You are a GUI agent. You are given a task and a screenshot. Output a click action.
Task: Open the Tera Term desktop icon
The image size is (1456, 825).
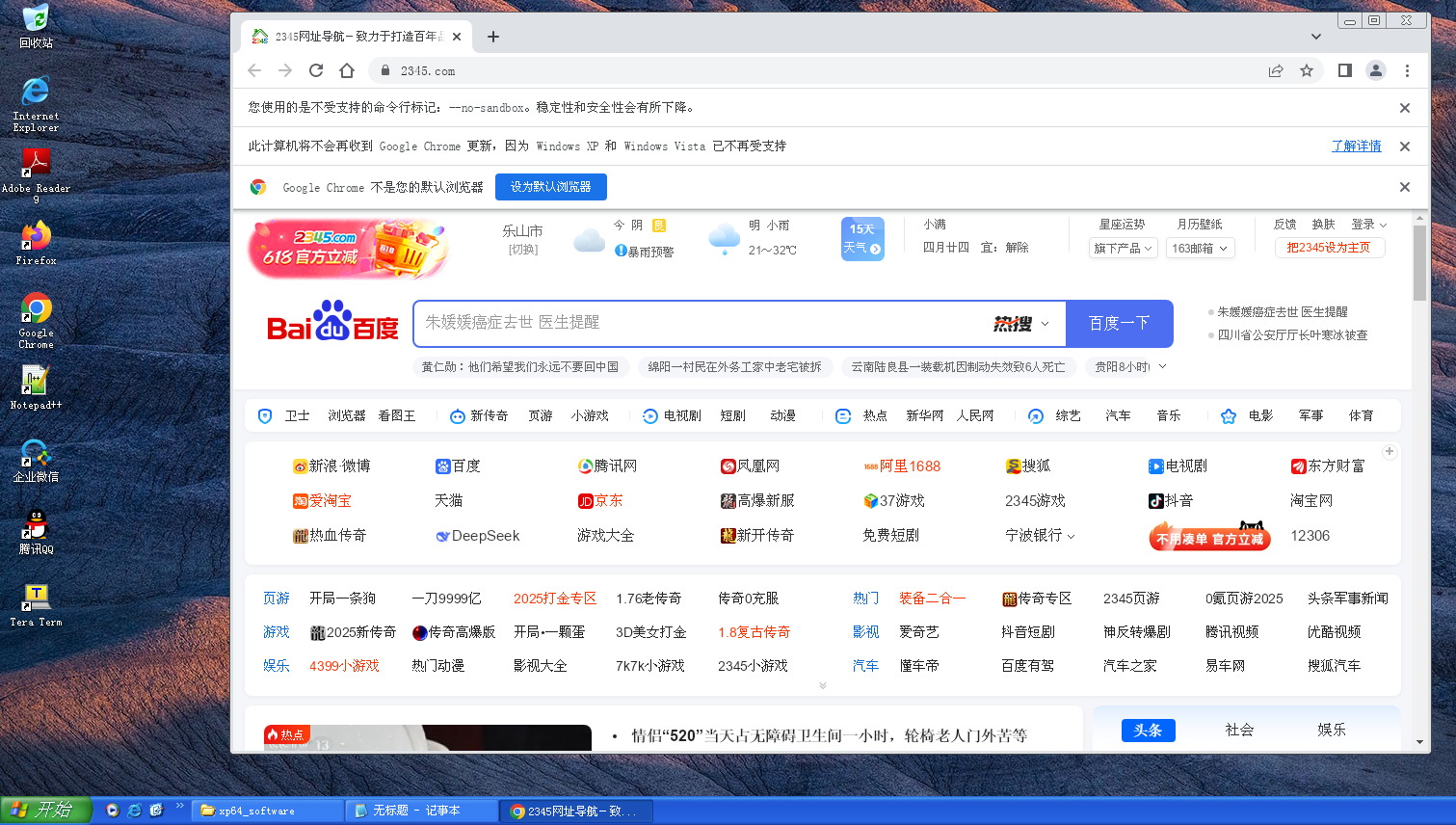tap(36, 604)
